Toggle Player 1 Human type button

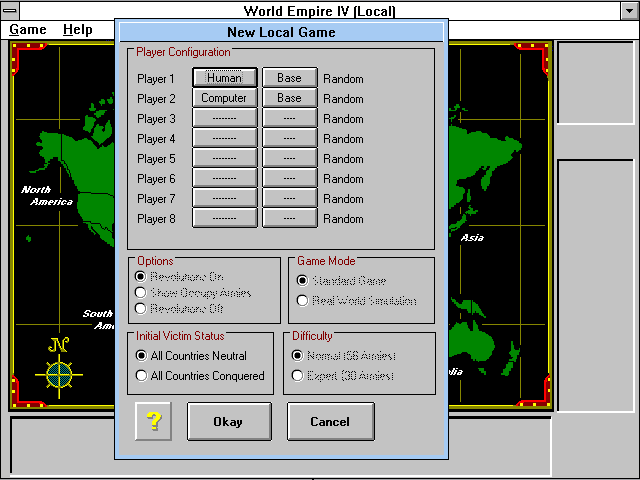click(x=225, y=78)
